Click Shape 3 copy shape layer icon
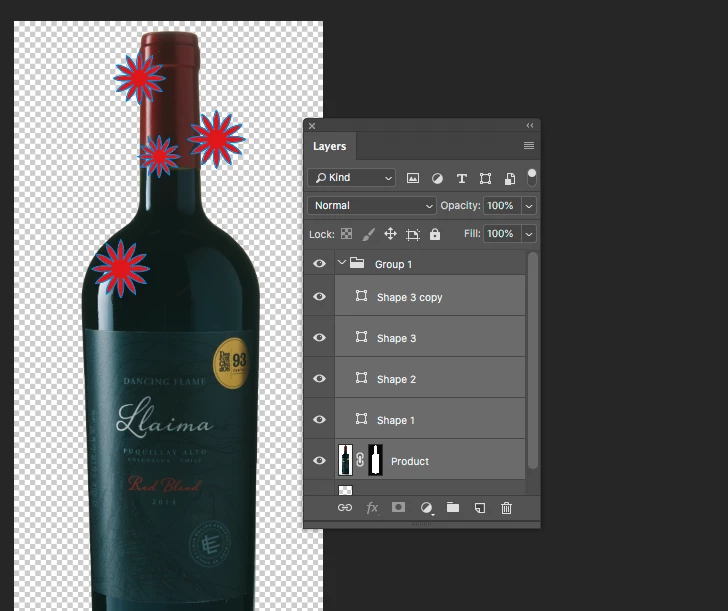Viewport: 728px width, 611px height. [361, 296]
